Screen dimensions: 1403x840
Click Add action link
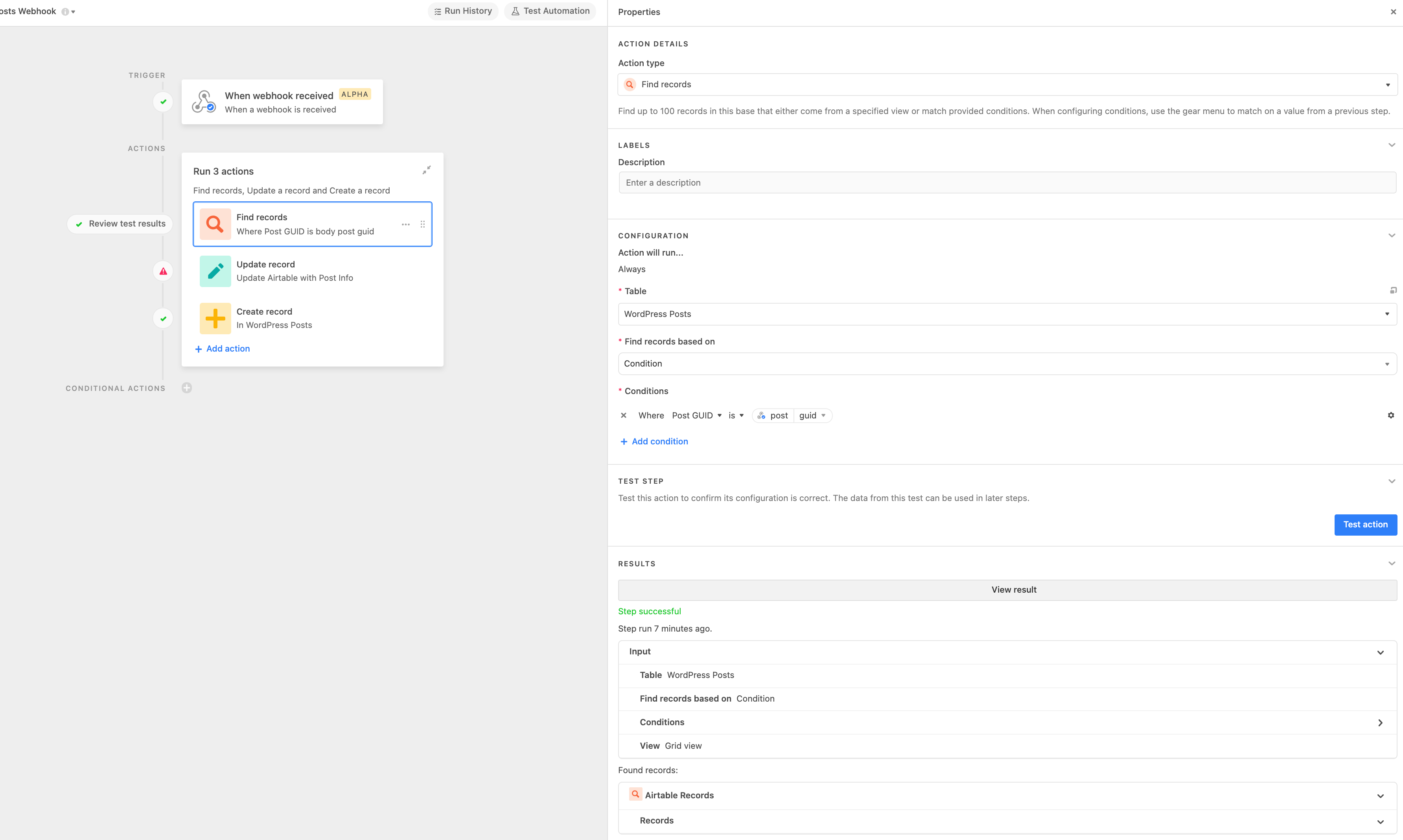coord(223,349)
